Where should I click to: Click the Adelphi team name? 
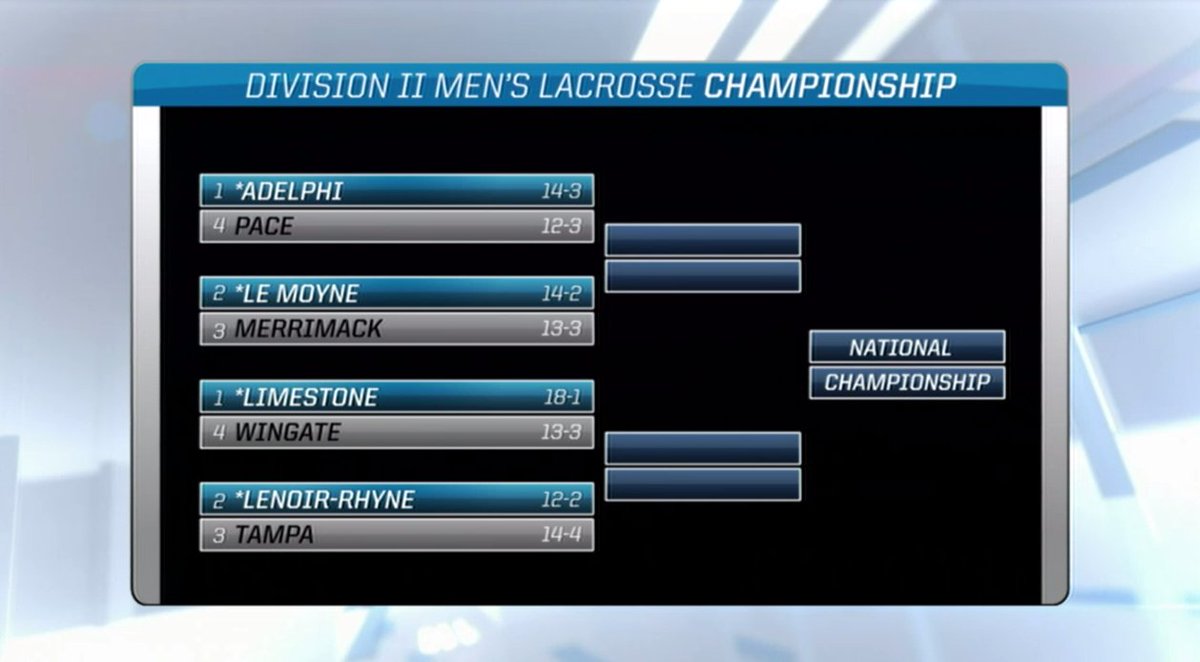tap(289, 191)
